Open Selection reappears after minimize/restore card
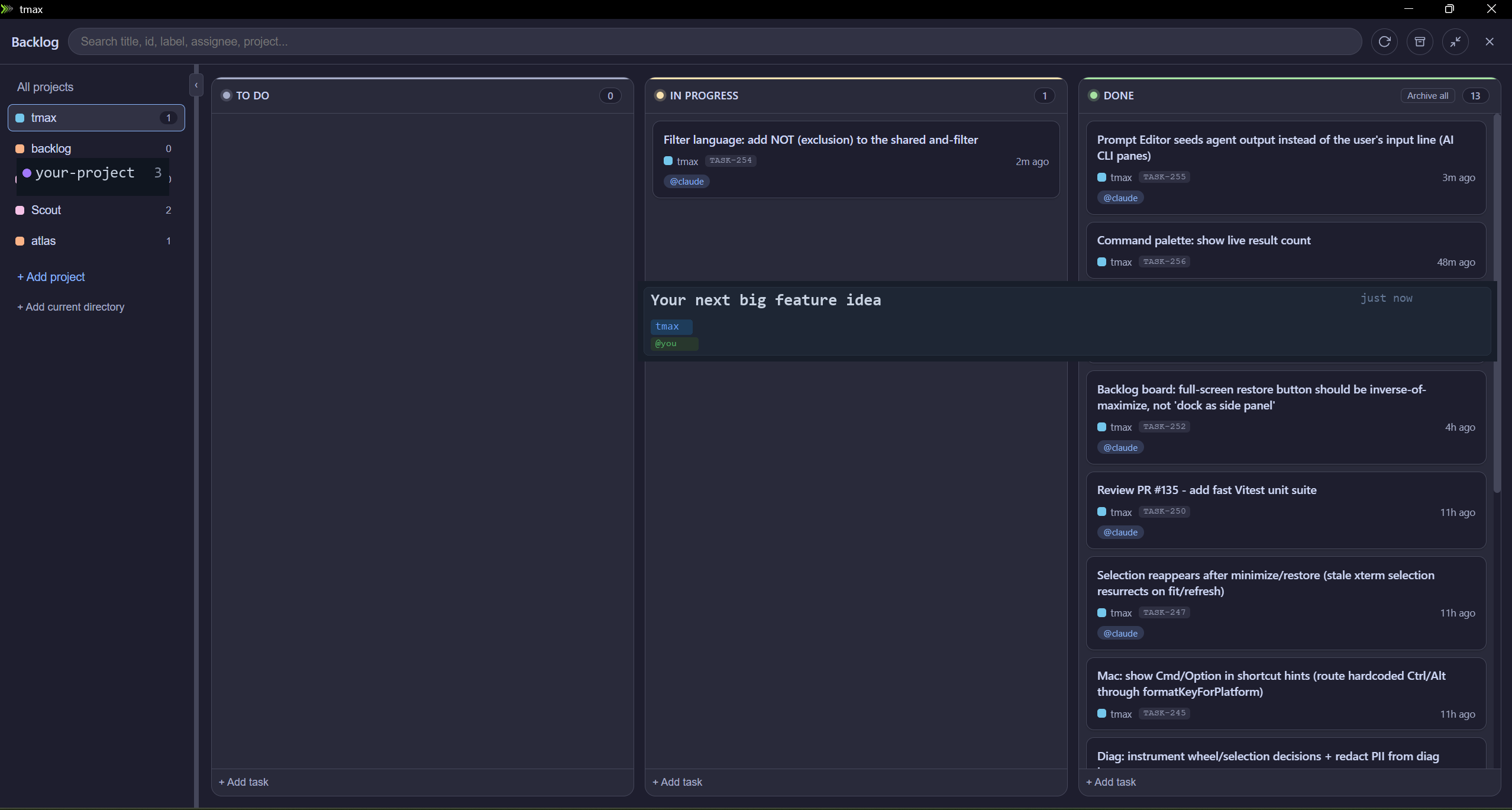The width and height of the screenshot is (1512, 810). 1286,604
